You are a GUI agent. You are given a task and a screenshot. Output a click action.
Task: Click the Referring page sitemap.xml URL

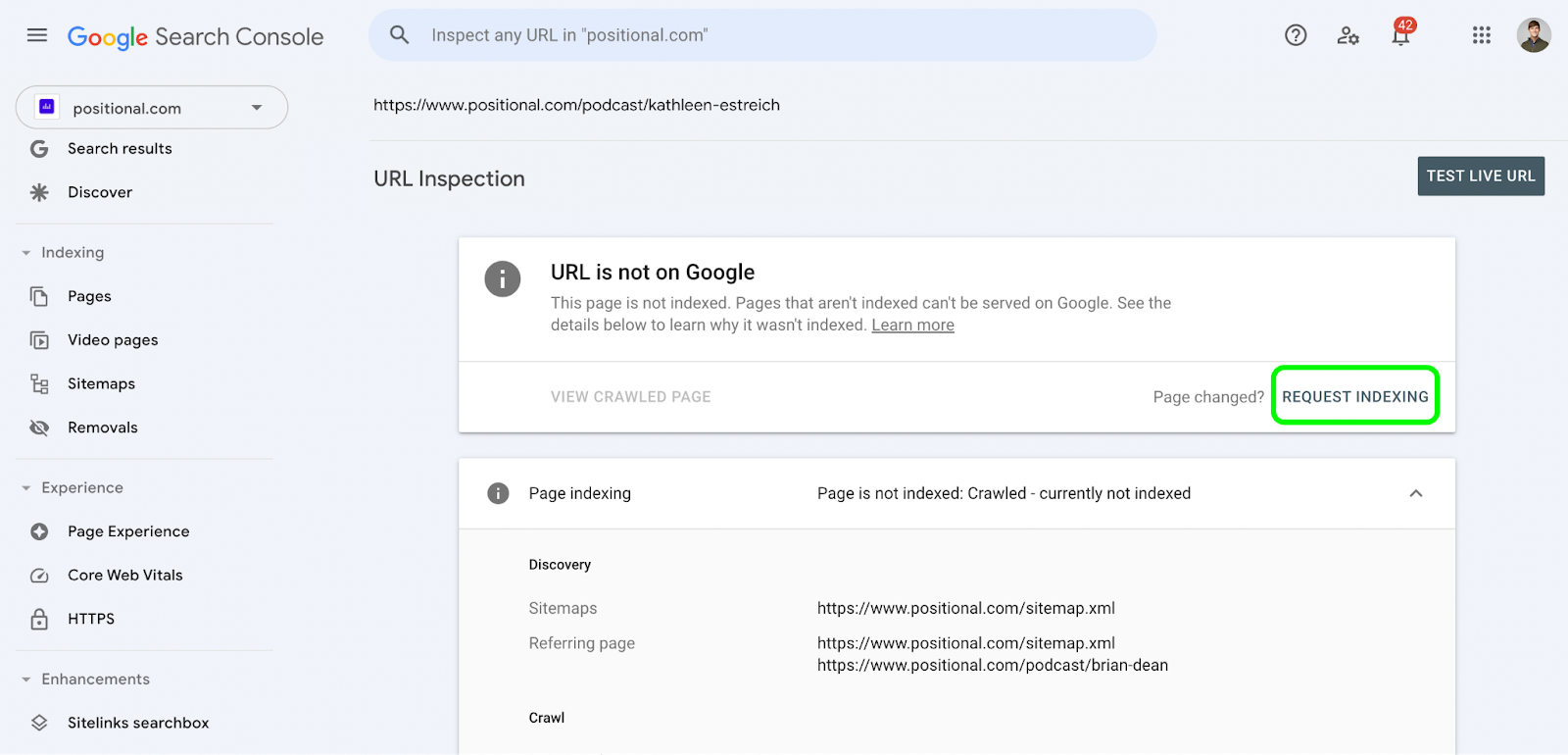pyautogui.click(x=966, y=643)
